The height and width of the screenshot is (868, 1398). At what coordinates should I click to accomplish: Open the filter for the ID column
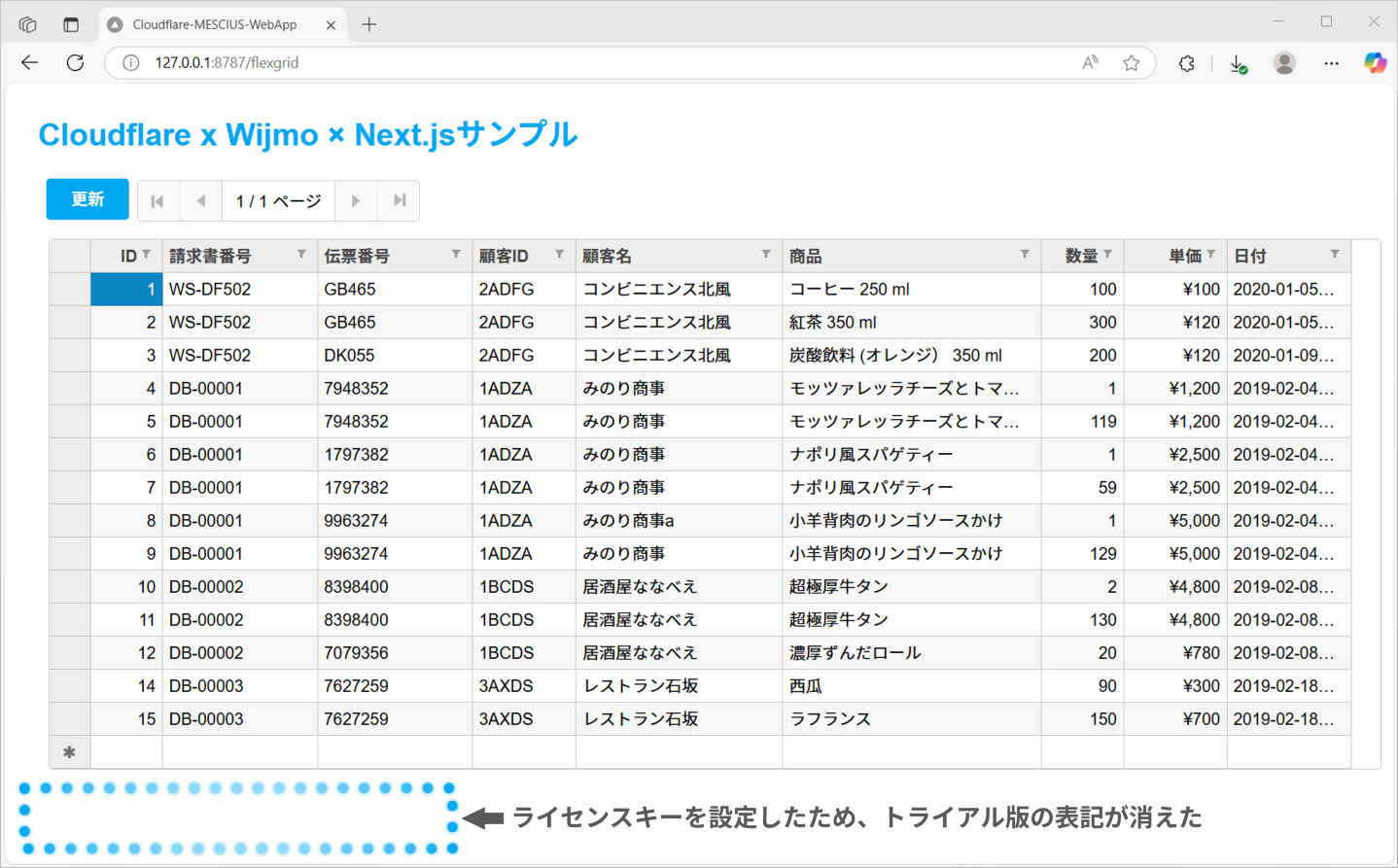click(146, 255)
